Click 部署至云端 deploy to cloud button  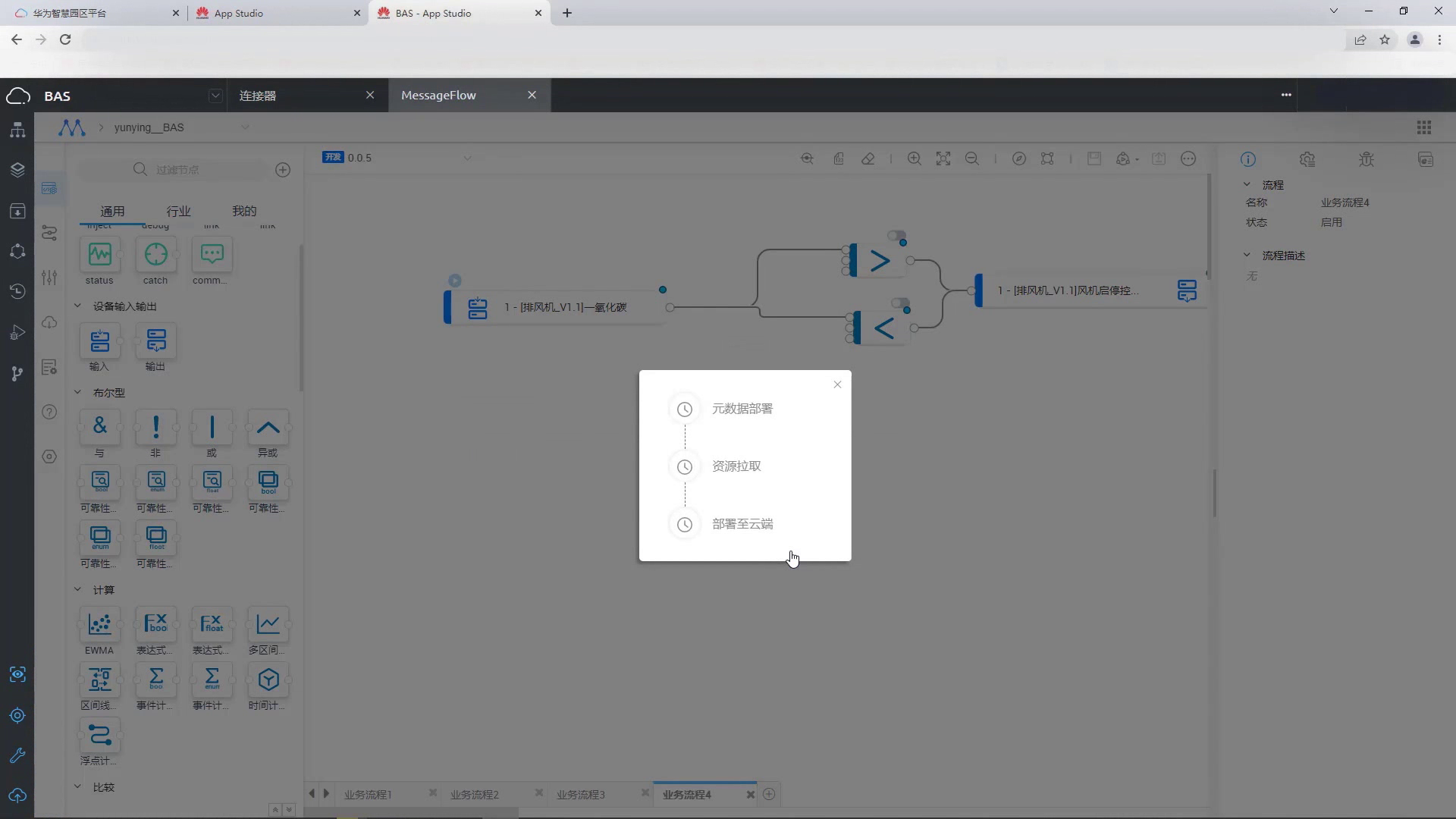[x=742, y=524]
